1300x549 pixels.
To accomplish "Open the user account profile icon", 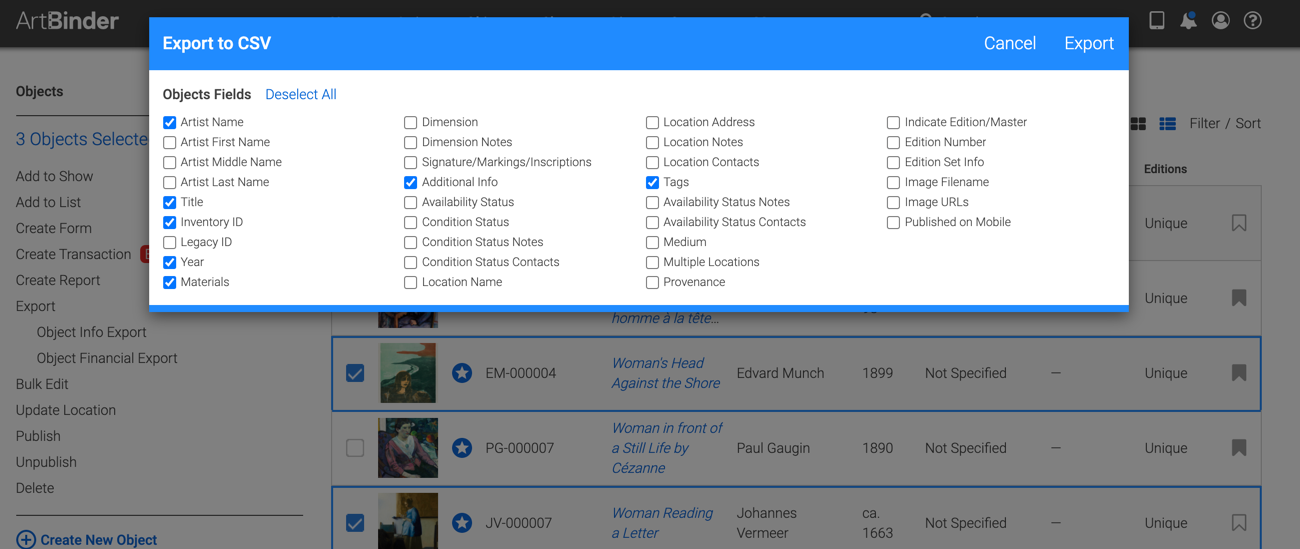I will point(1220,20).
